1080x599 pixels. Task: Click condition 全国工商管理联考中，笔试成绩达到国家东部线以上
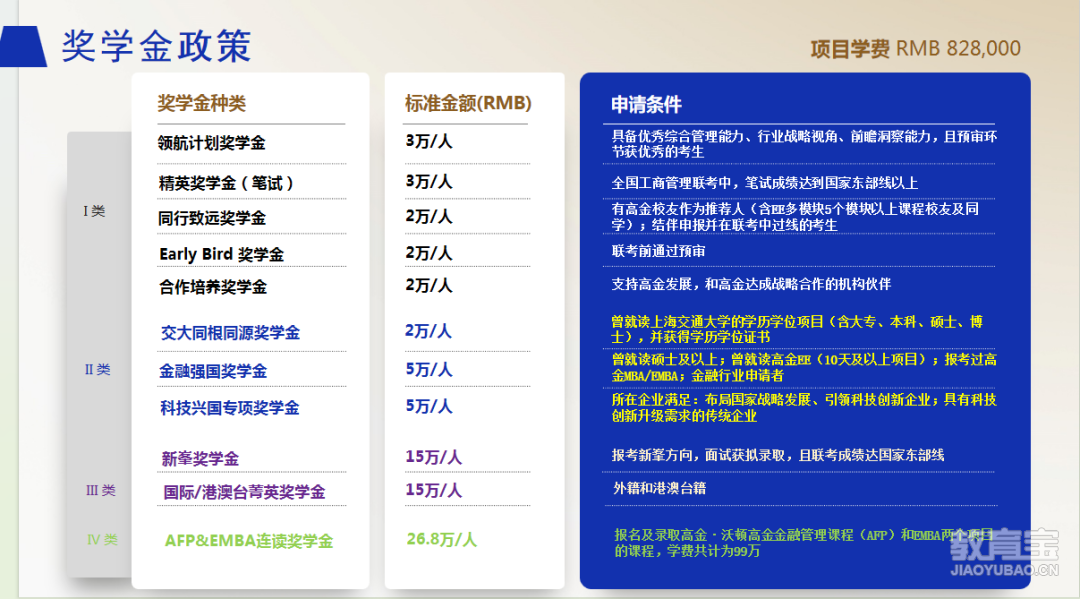coord(765,183)
